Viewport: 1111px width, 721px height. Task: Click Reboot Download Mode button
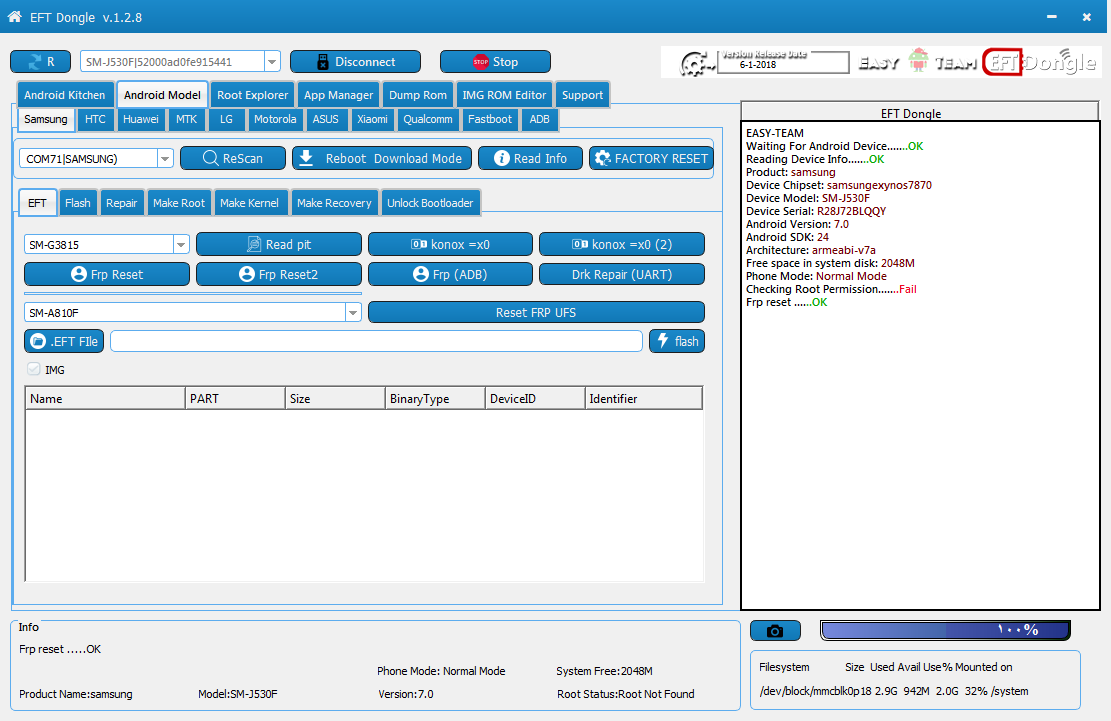382,158
